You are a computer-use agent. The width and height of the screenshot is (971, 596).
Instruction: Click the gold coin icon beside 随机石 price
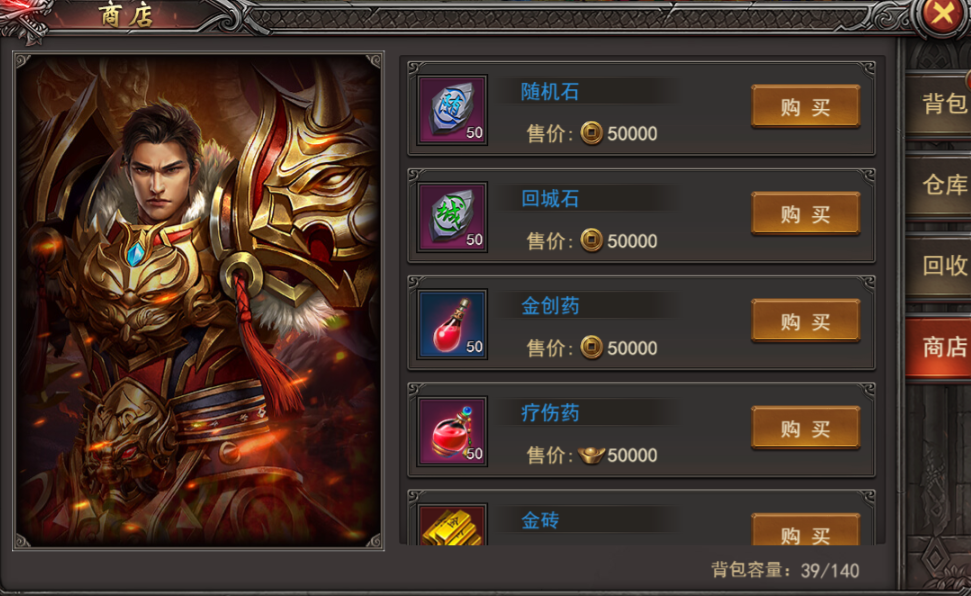pos(591,133)
